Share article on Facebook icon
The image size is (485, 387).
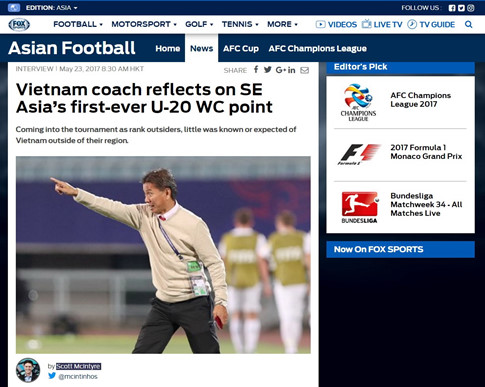coord(256,70)
